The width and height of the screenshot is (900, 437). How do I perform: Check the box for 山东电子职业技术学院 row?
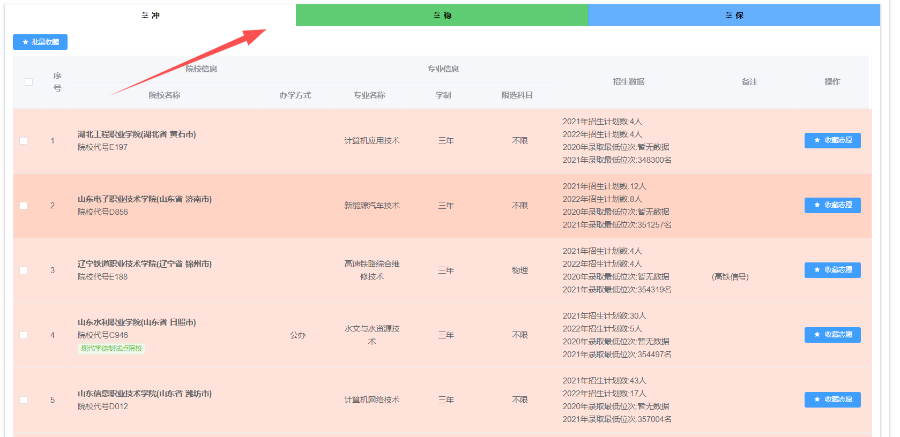[x=24, y=206]
